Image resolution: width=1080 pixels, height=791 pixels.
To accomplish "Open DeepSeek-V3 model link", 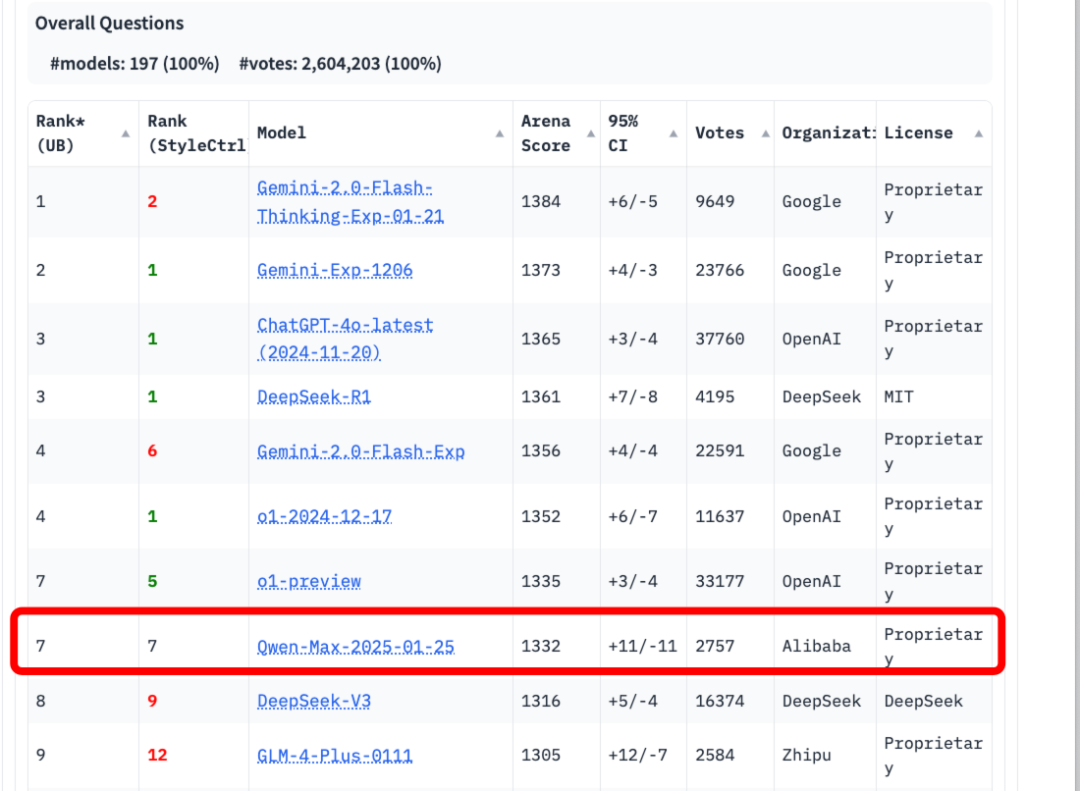I will (313, 701).
